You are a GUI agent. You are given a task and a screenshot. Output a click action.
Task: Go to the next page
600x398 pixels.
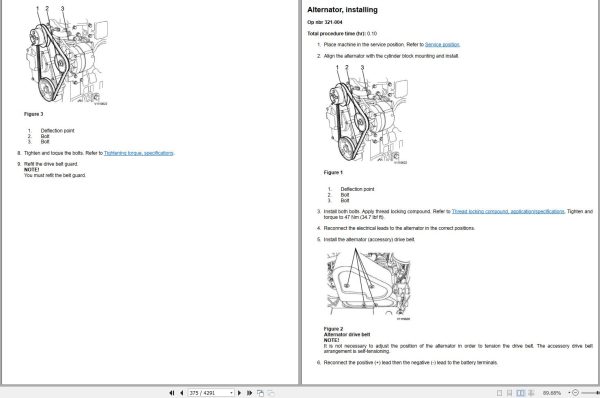(x=240, y=393)
